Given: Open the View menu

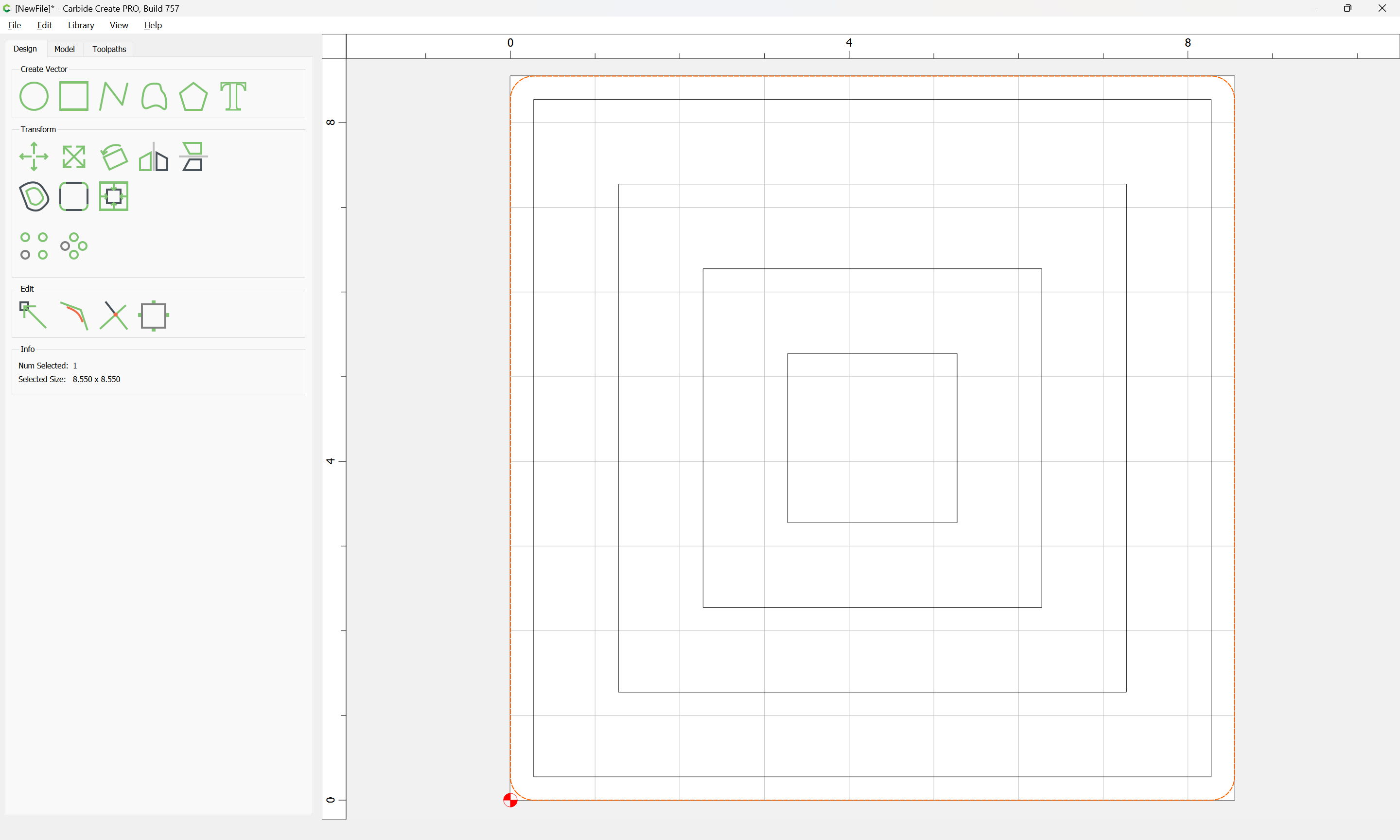Looking at the screenshot, I should (119, 25).
